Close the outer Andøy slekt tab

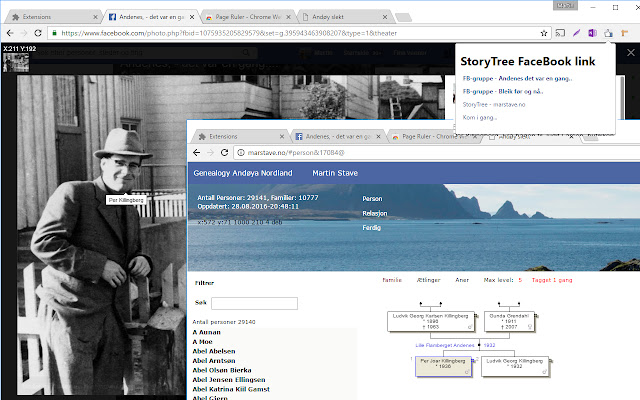(385, 17)
